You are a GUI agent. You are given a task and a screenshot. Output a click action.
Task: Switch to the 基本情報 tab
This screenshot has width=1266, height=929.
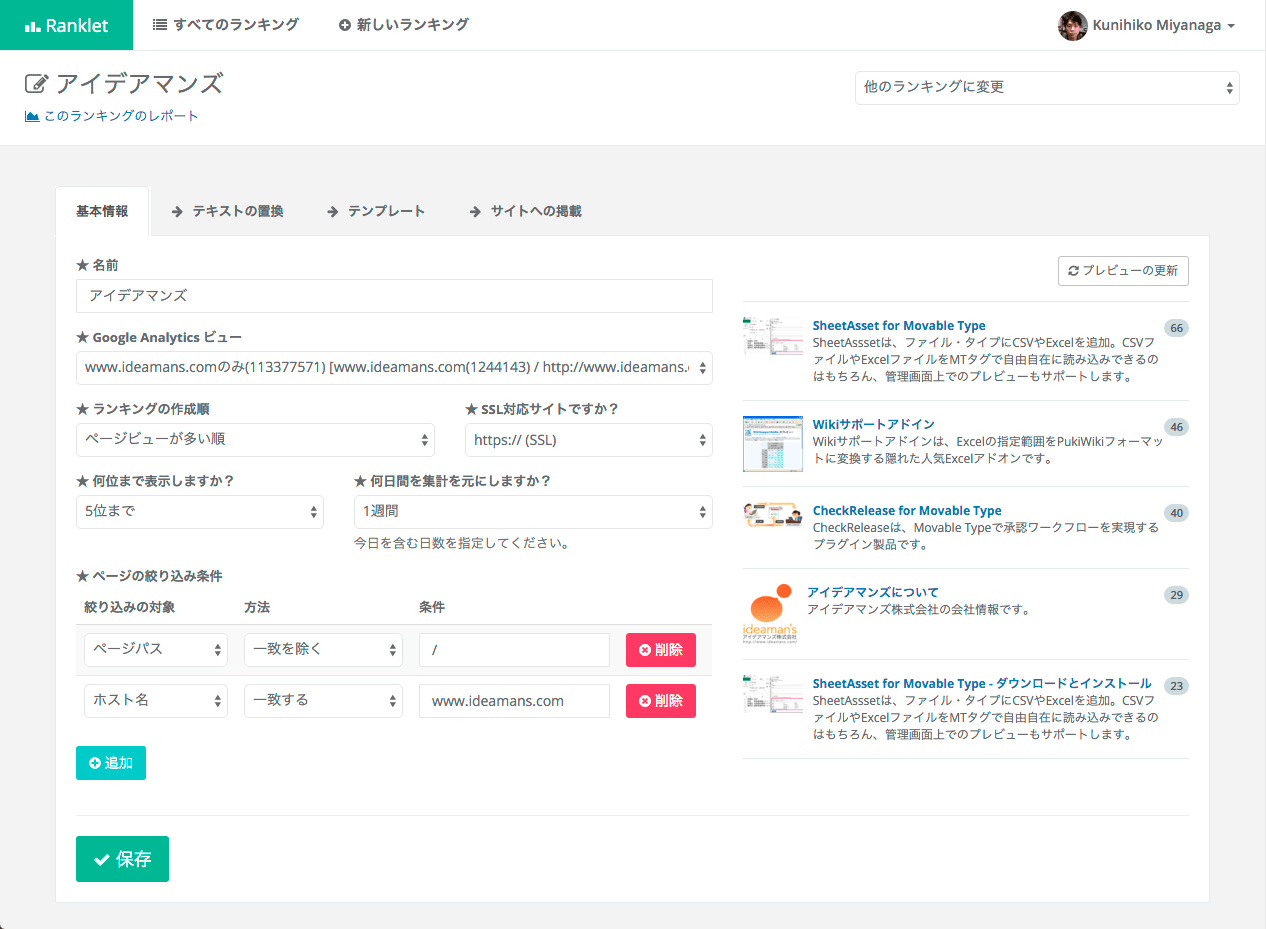[102, 211]
